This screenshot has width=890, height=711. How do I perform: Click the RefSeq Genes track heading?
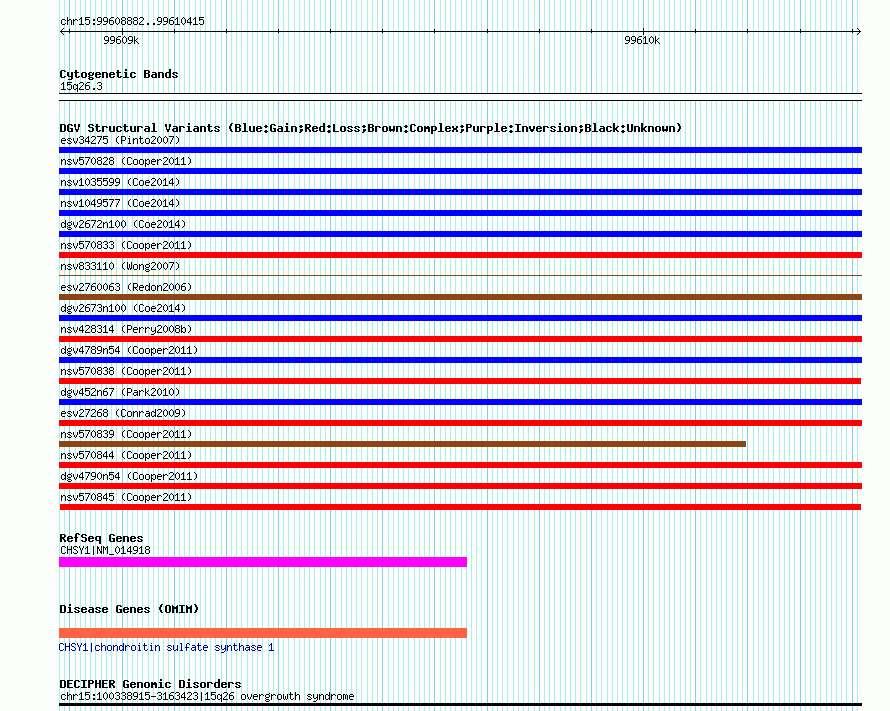(101, 538)
